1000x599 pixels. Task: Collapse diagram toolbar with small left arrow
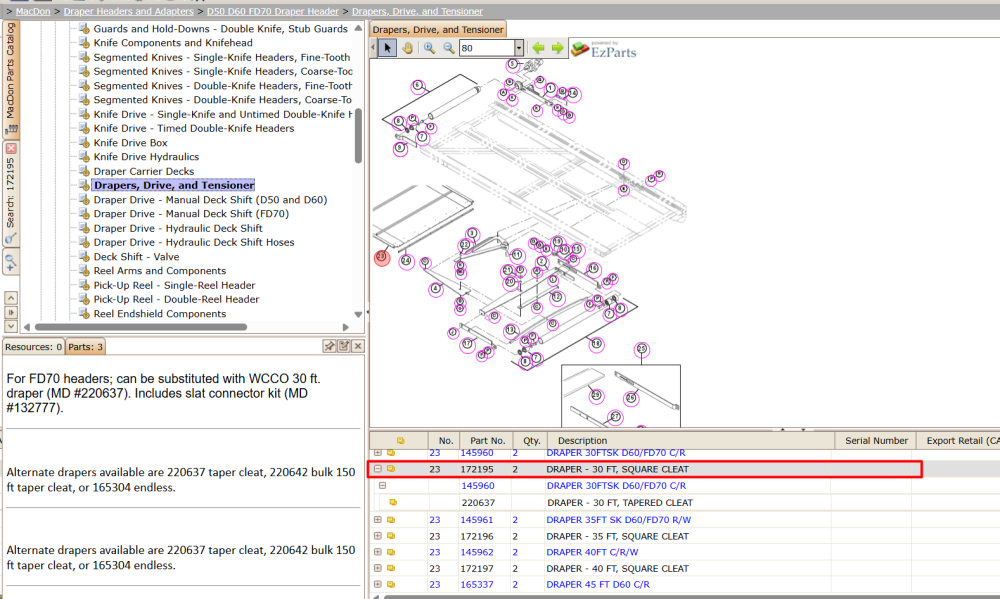[374, 48]
